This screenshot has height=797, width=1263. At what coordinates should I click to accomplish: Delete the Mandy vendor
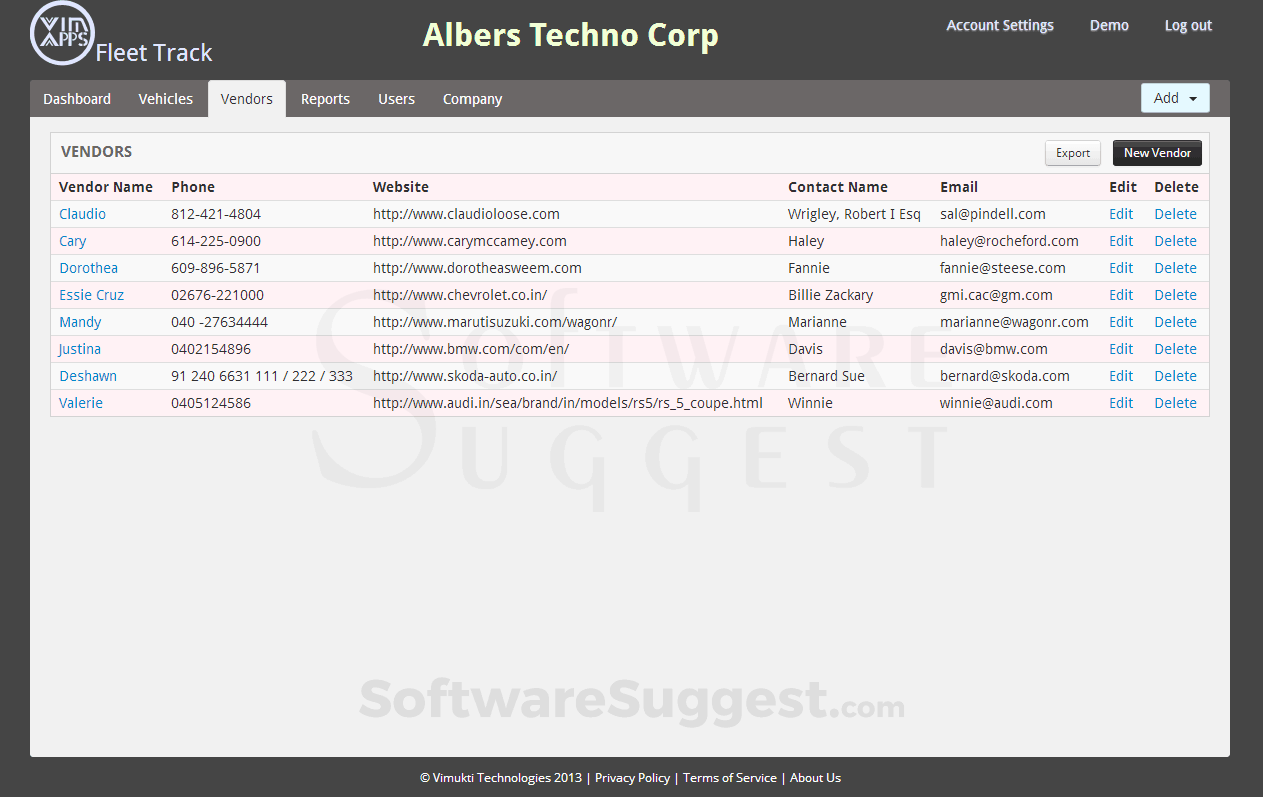click(1175, 322)
